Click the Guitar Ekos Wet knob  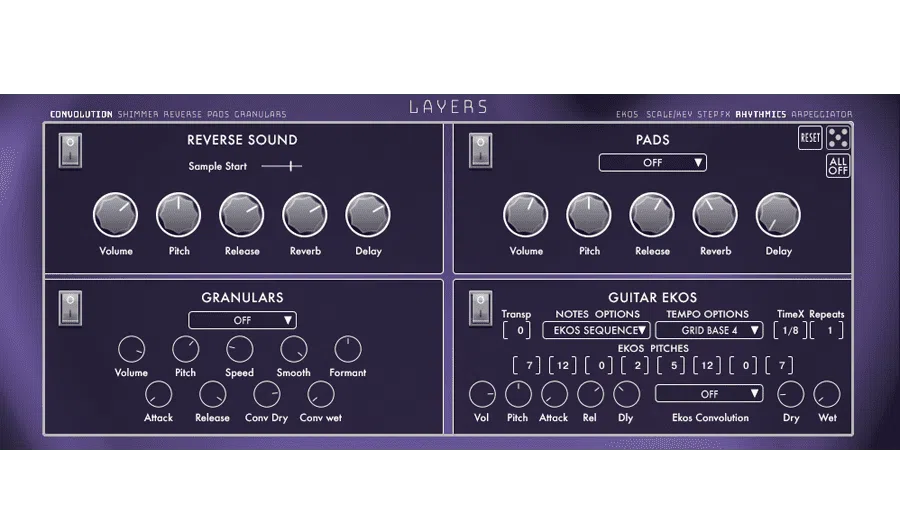point(827,394)
